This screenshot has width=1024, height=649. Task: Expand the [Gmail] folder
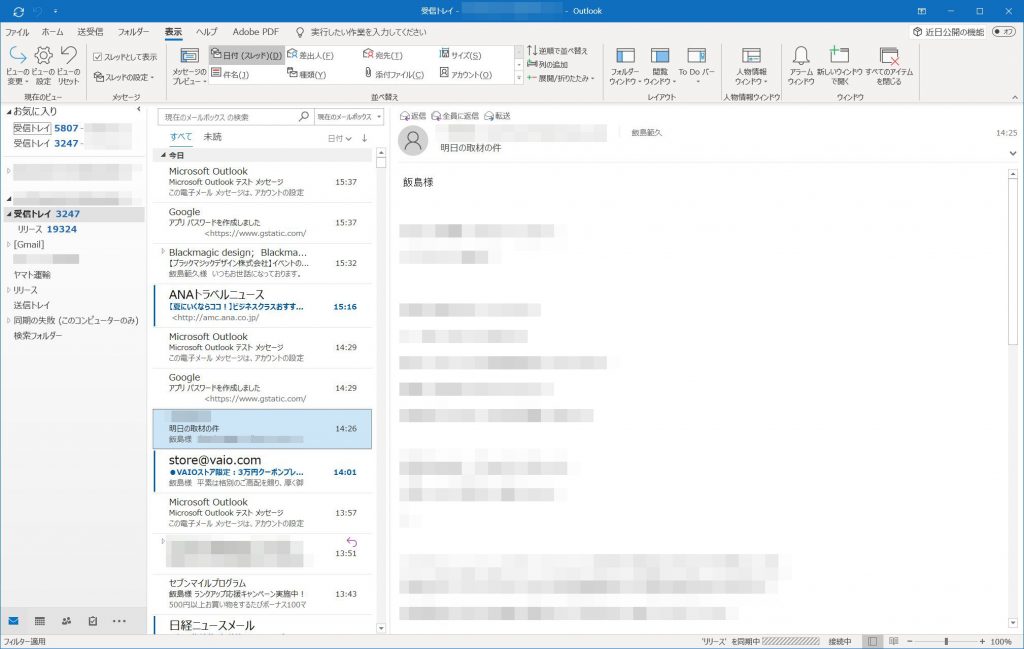(8, 245)
